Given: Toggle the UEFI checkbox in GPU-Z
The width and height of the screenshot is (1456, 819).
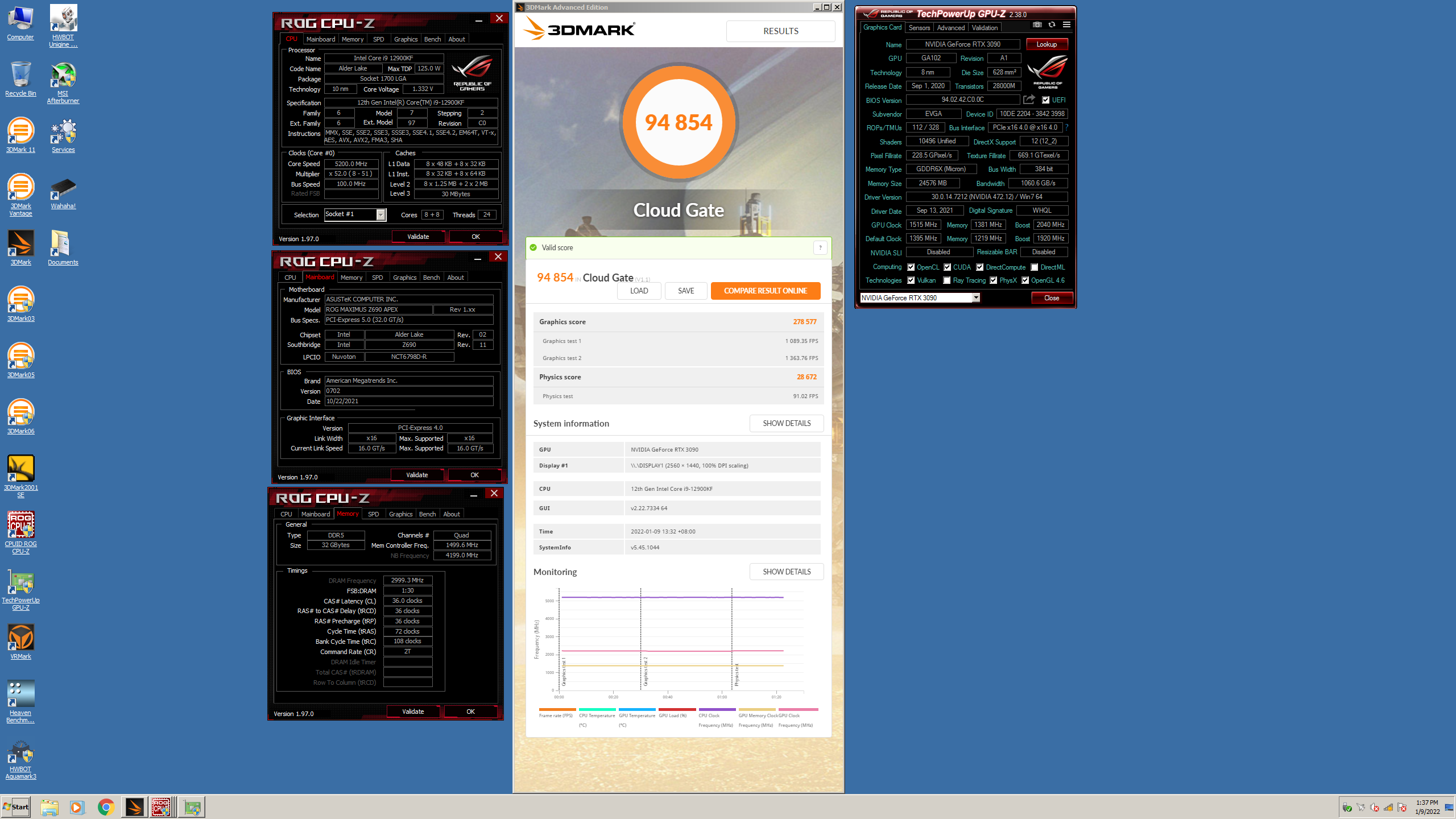Looking at the screenshot, I should point(1045,100).
